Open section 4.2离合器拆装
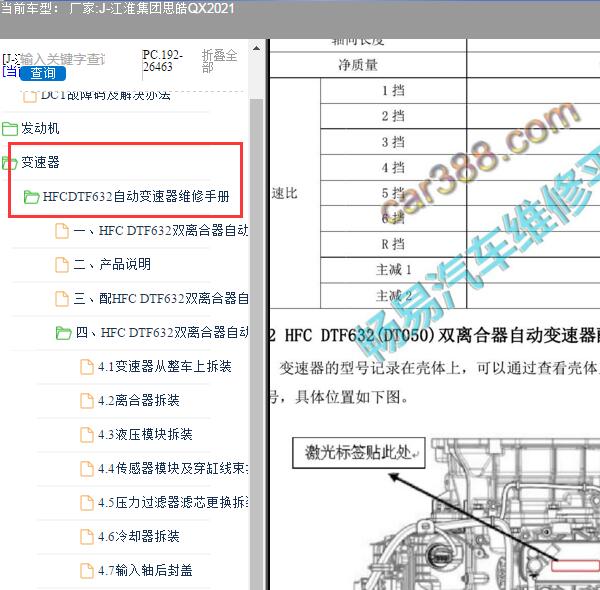This screenshot has height=590, width=600. coord(139,401)
